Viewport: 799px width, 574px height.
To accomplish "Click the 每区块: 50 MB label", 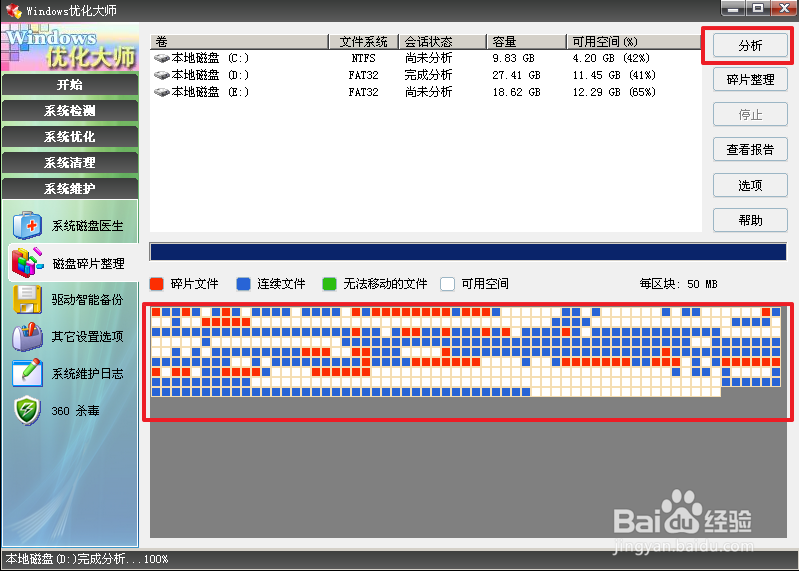I will 678,284.
